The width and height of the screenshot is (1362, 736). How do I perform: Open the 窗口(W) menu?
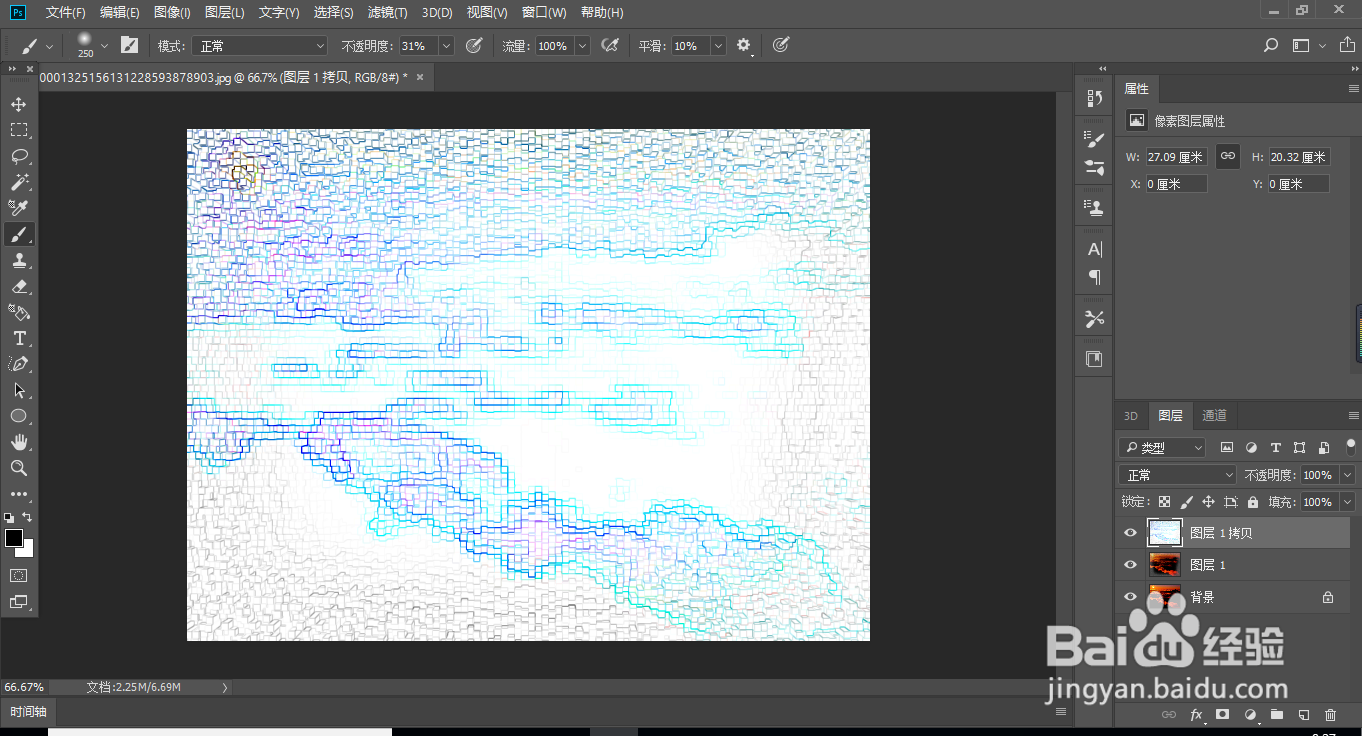click(x=544, y=12)
